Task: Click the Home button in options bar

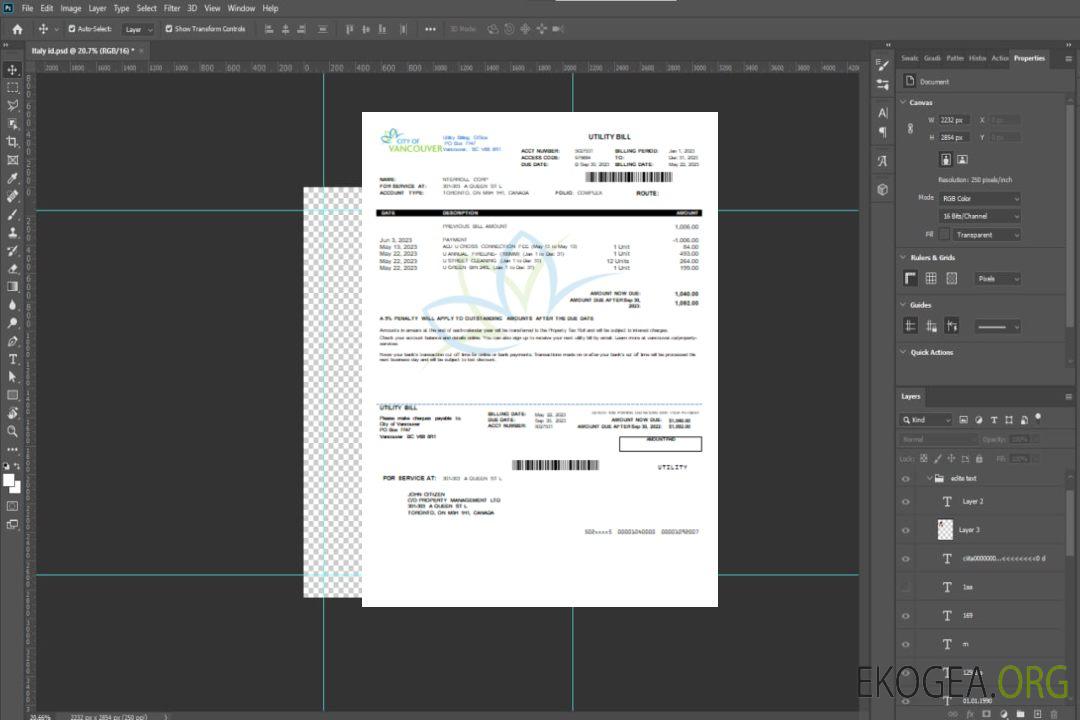Action: pos(17,29)
